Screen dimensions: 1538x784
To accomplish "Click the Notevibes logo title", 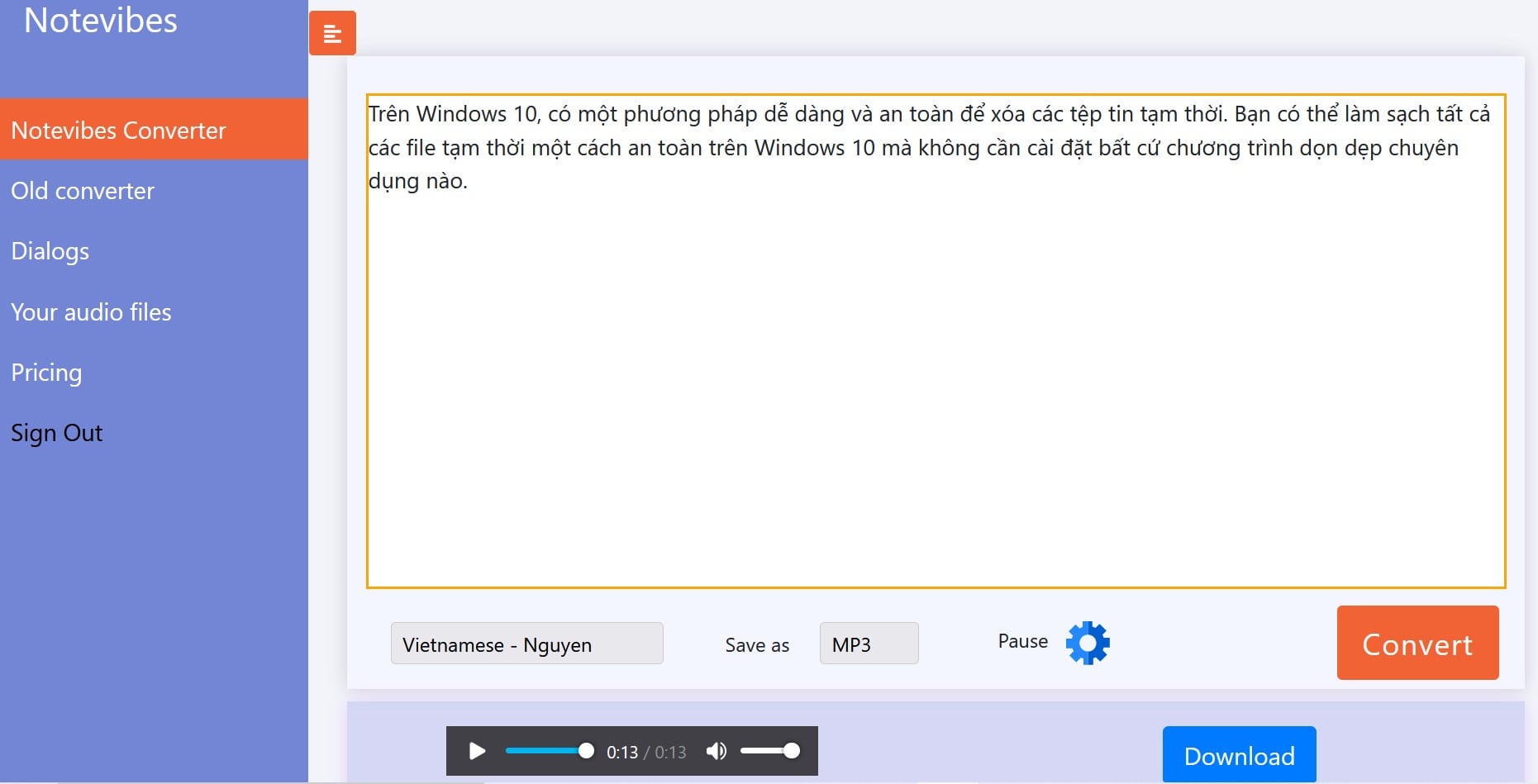I will tap(101, 20).
